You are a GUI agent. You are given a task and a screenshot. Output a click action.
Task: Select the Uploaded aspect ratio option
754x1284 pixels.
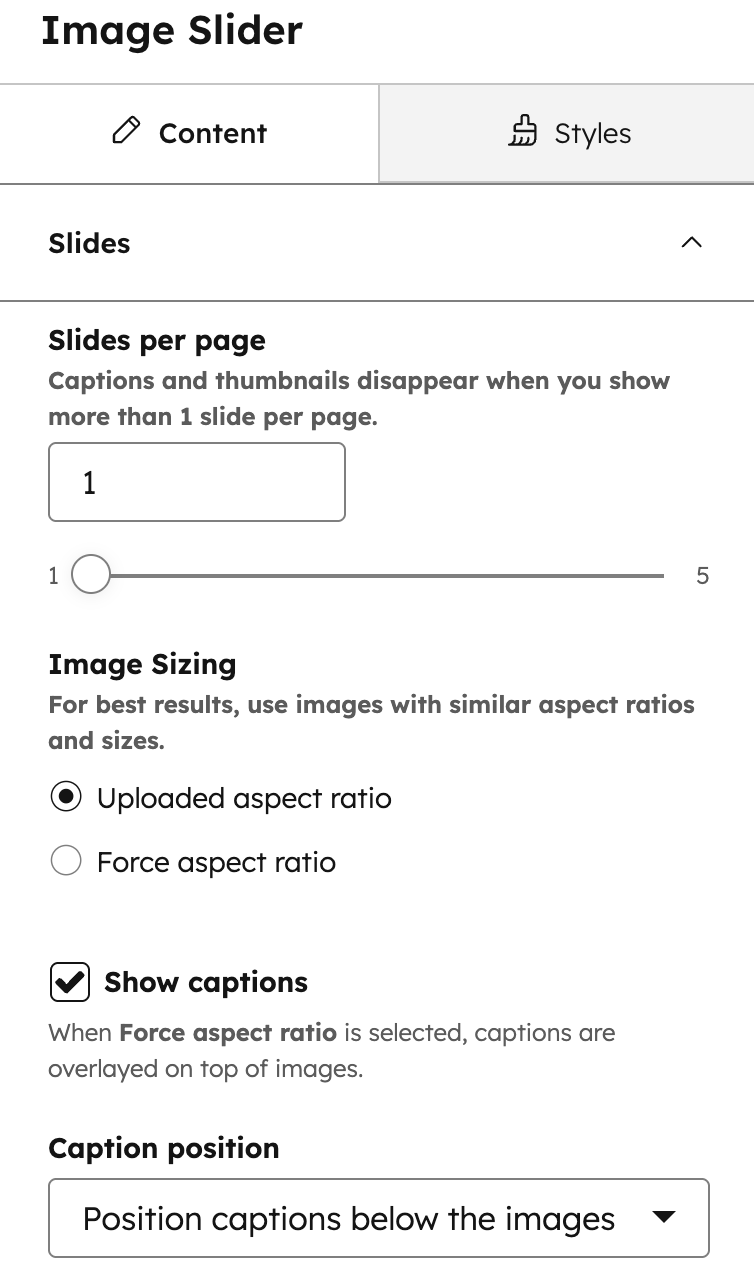tap(66, 797)
